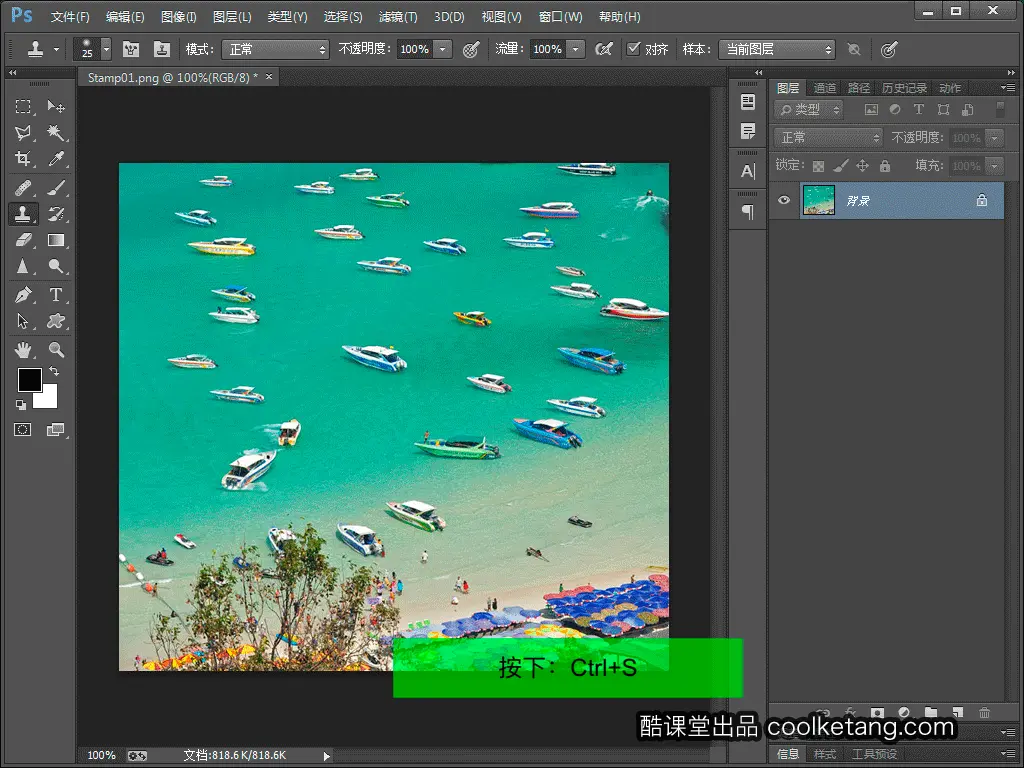Close the Stamp01.png document tab

point(269,77)
